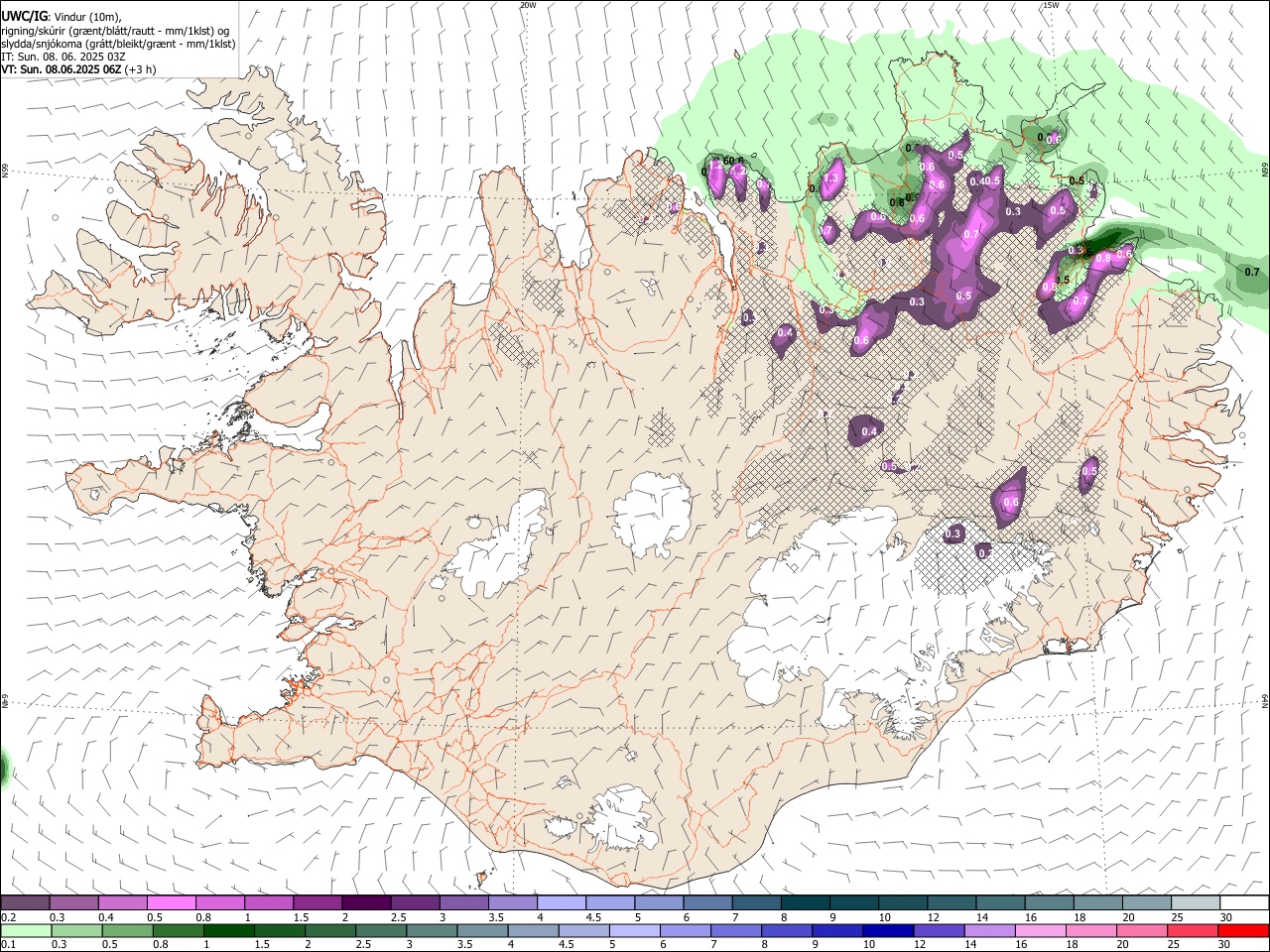Screen dimensions: 1270x952
Task: Click the '2.5' label in the purple legend row
Action: tap(399, 917)
